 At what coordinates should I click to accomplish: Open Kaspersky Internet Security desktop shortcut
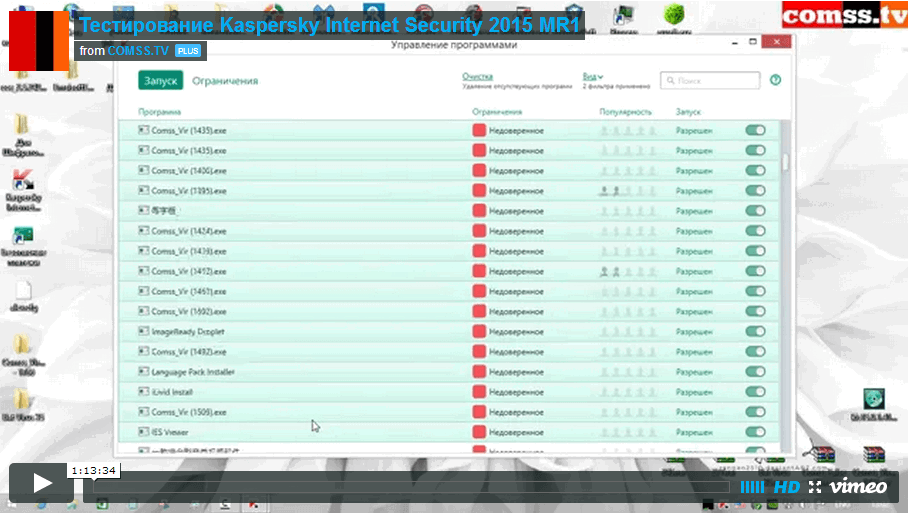(23, 190)
